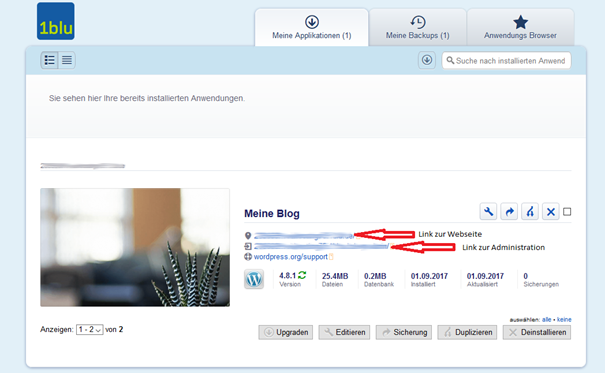Open Anwendungs Browser tab
The height and width of the screenshot is (373, 605).
click(x=520, y=27)
